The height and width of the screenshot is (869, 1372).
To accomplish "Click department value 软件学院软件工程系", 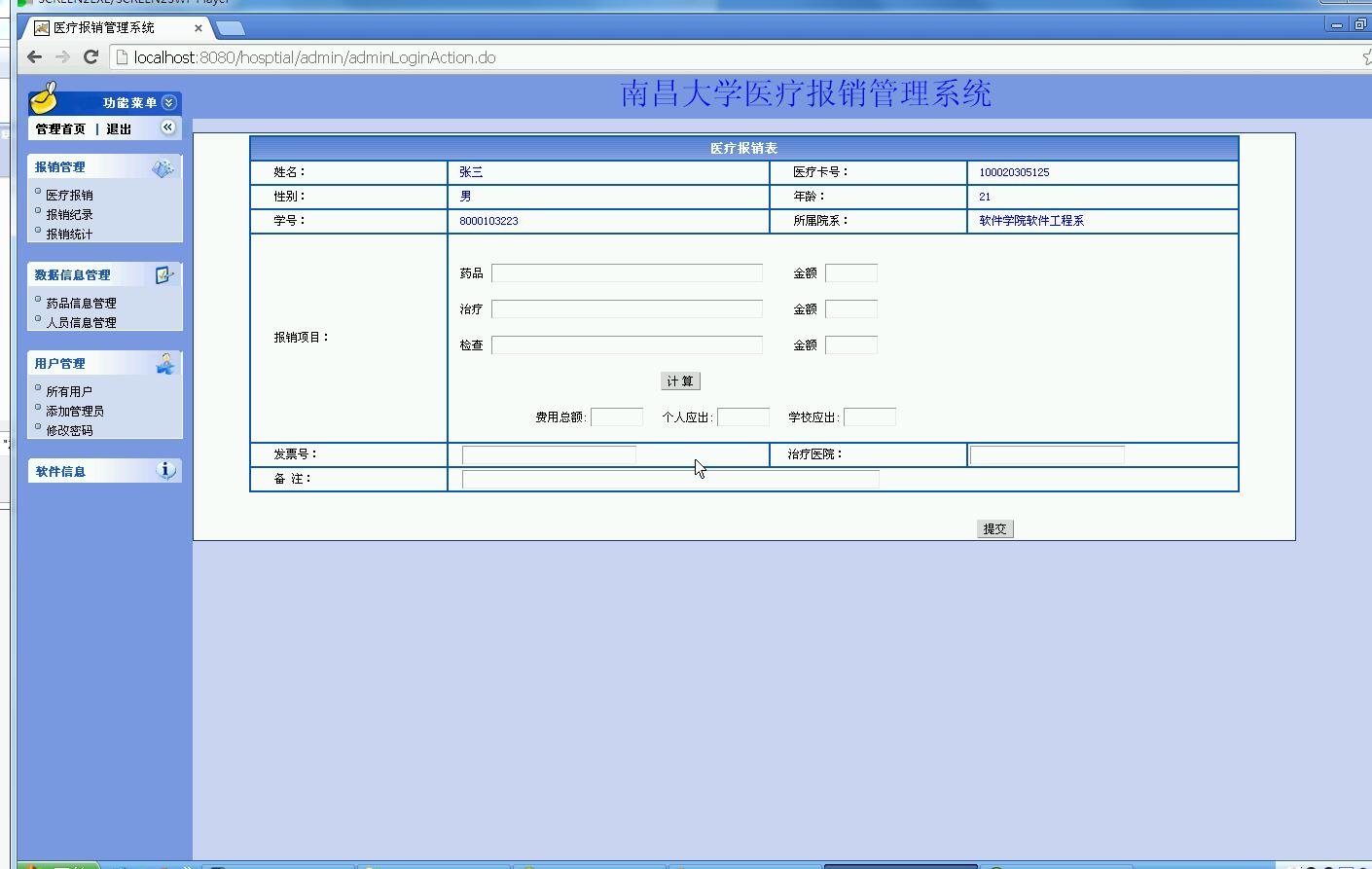I will pos(1031,221).
